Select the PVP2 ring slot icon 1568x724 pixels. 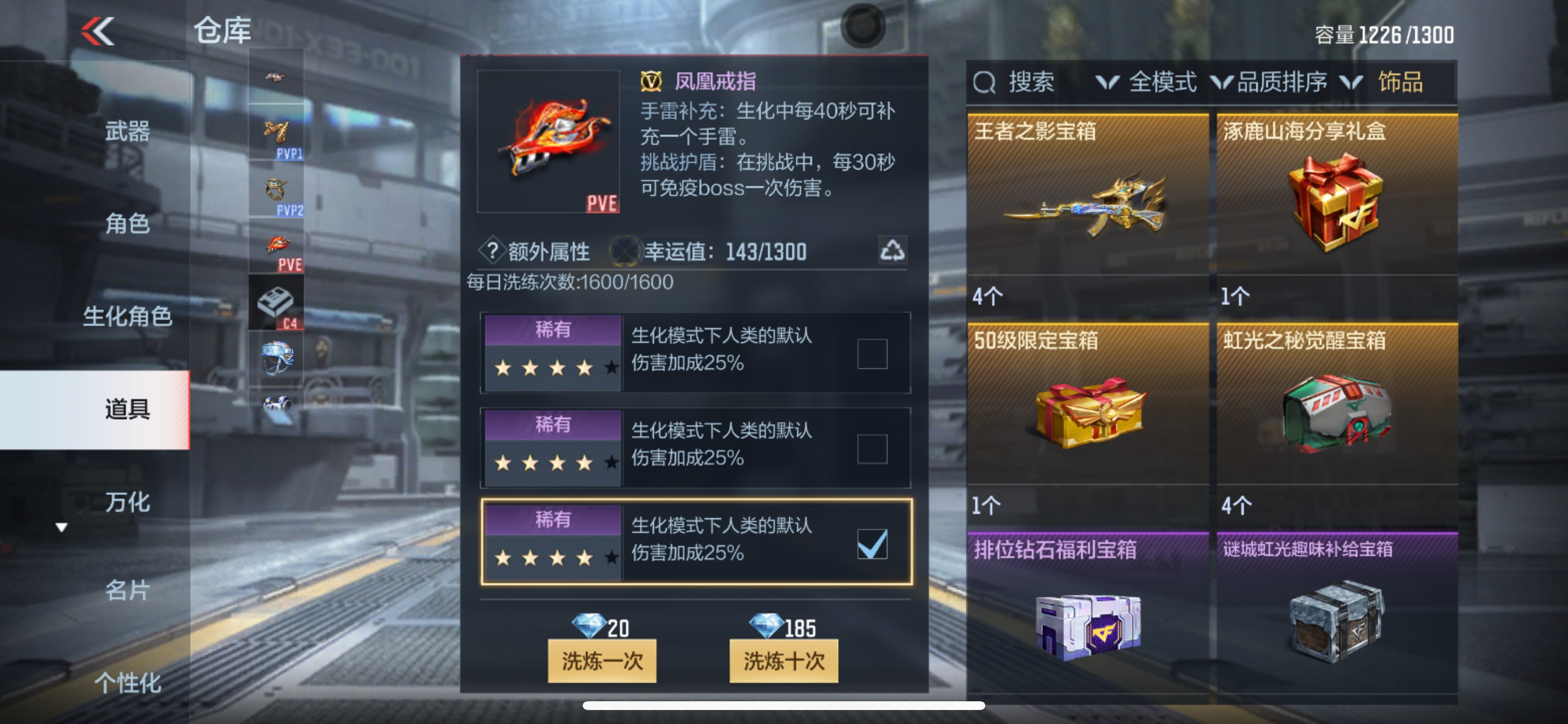[276, 190]
